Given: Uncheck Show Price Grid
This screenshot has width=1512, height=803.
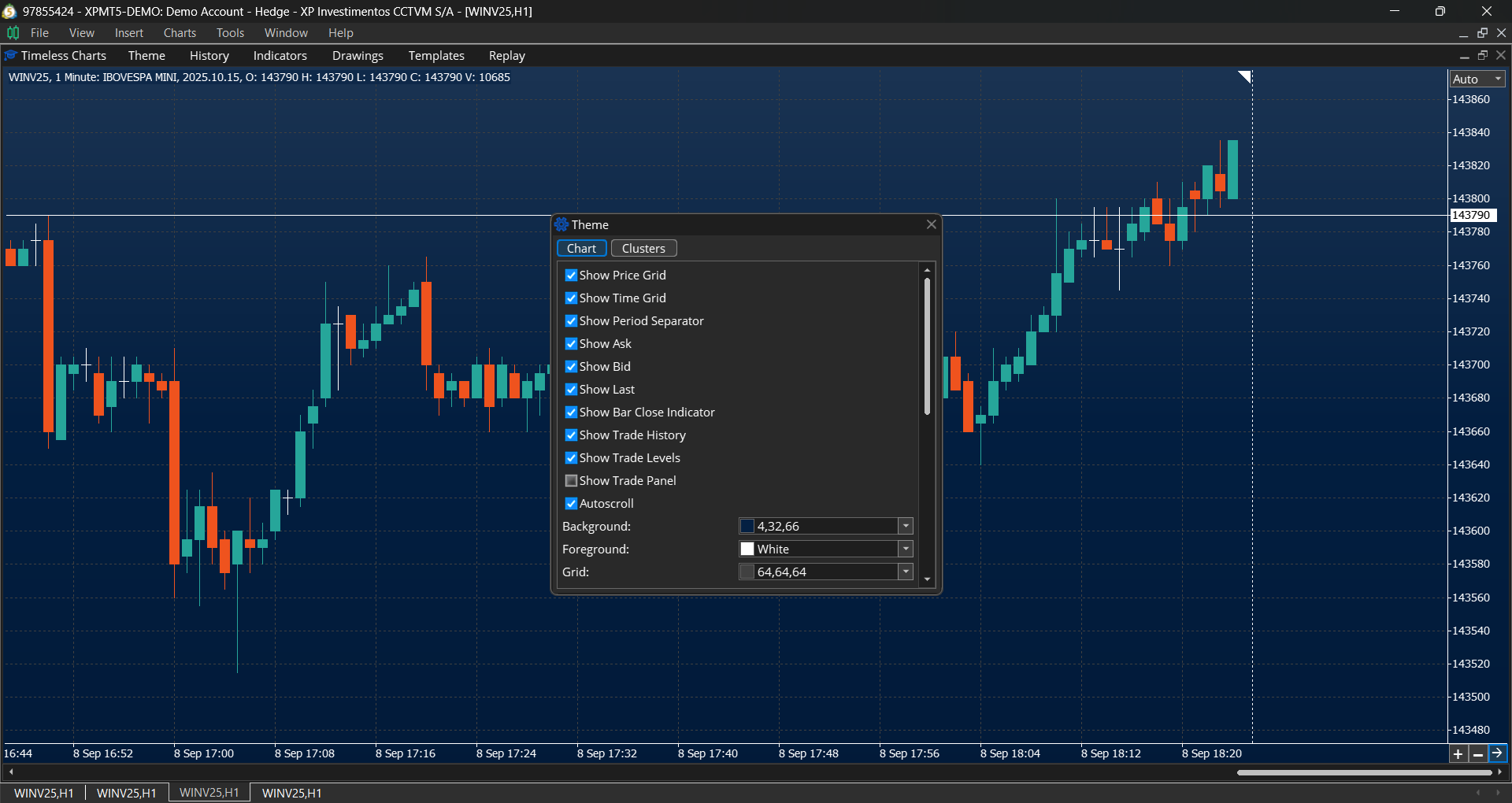Looking at the screenshot, I should pyautogui.click(x=571, y=275).
